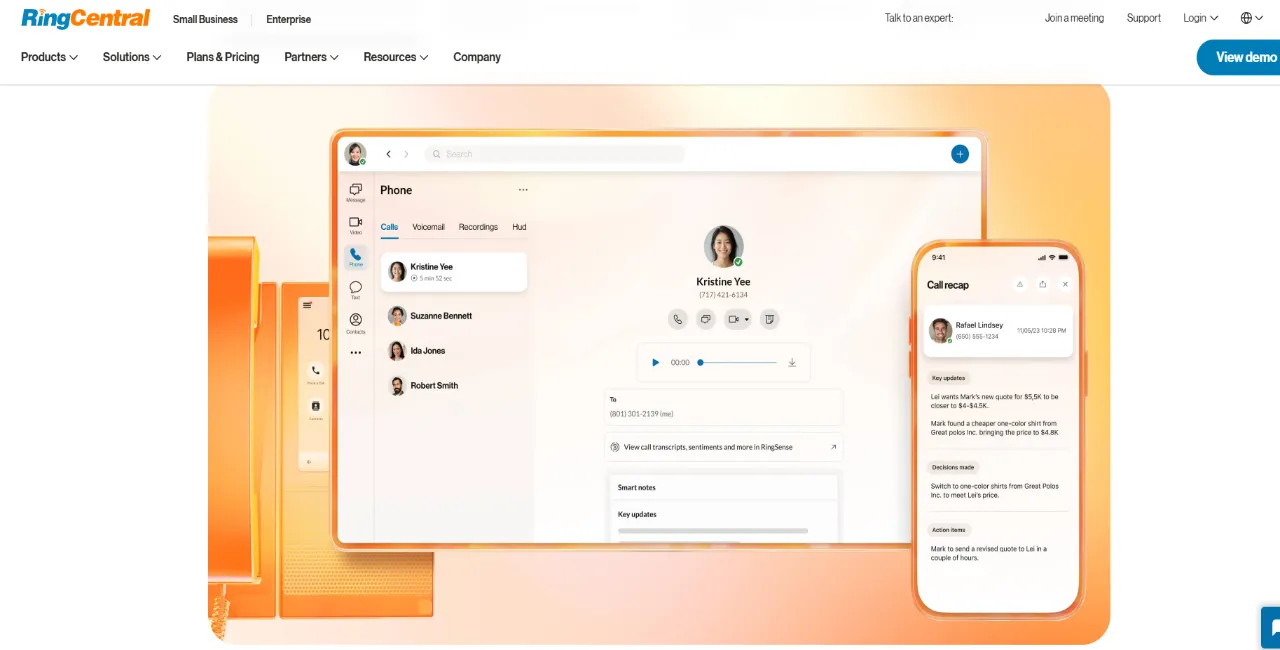
Task: Expand the Resources menu
Action: point(396,57)
